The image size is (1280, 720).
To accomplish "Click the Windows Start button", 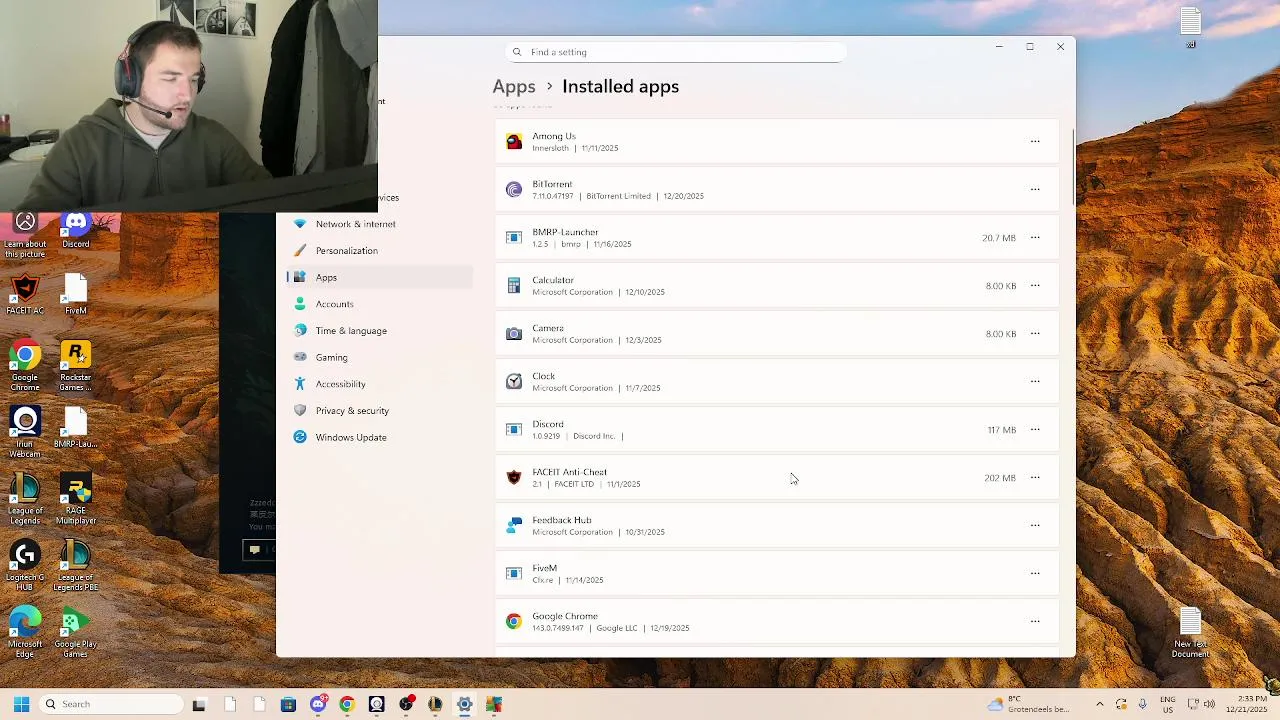I will point(21,704).
